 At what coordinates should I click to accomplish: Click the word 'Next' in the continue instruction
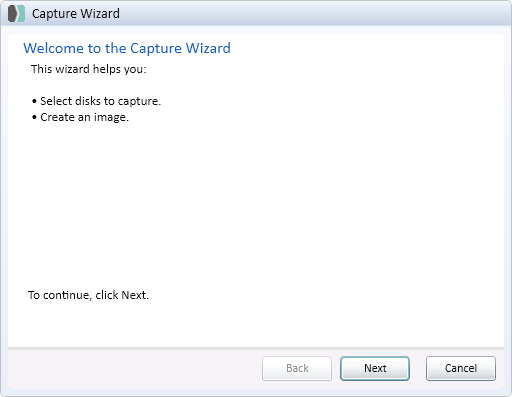[134, 295]
